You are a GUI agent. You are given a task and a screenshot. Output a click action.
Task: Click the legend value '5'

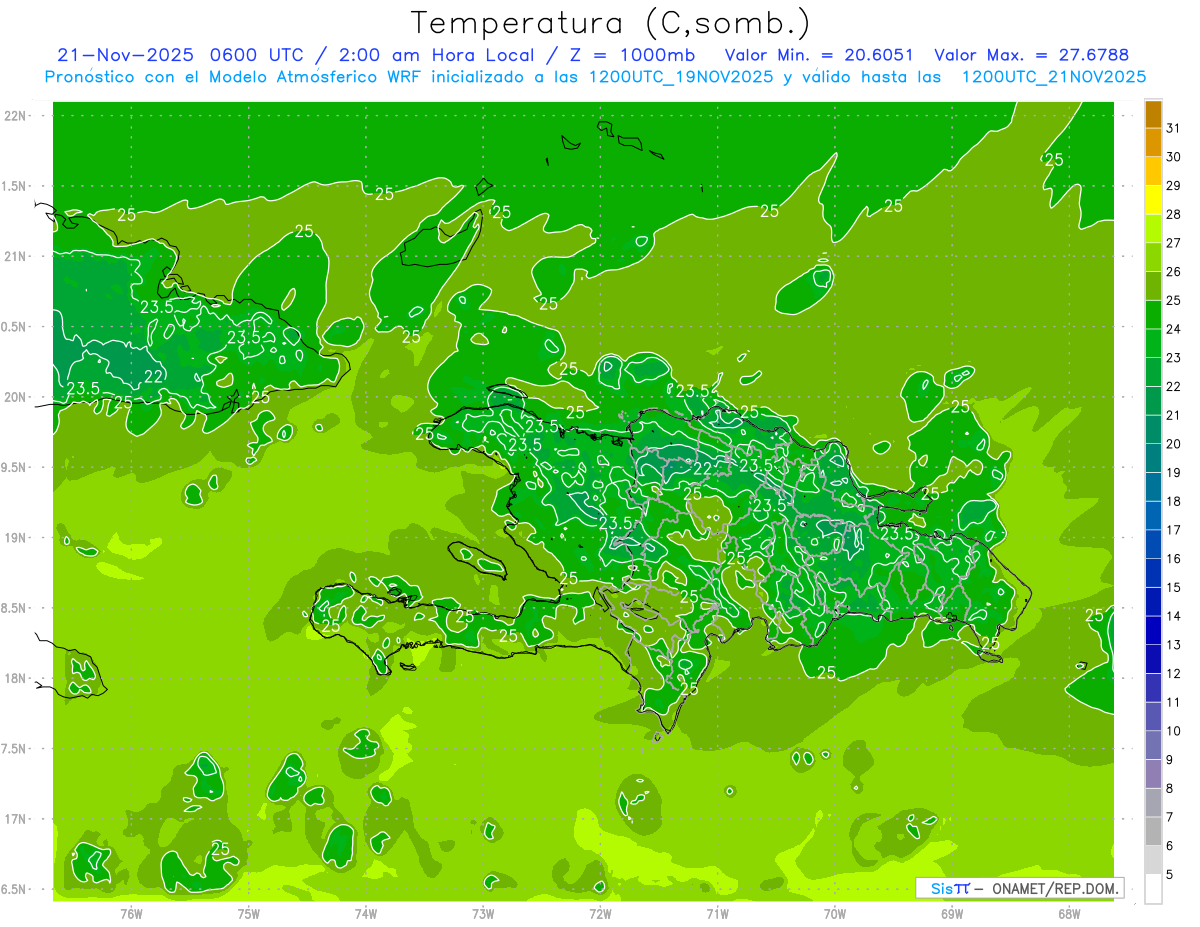(1170, 874)
